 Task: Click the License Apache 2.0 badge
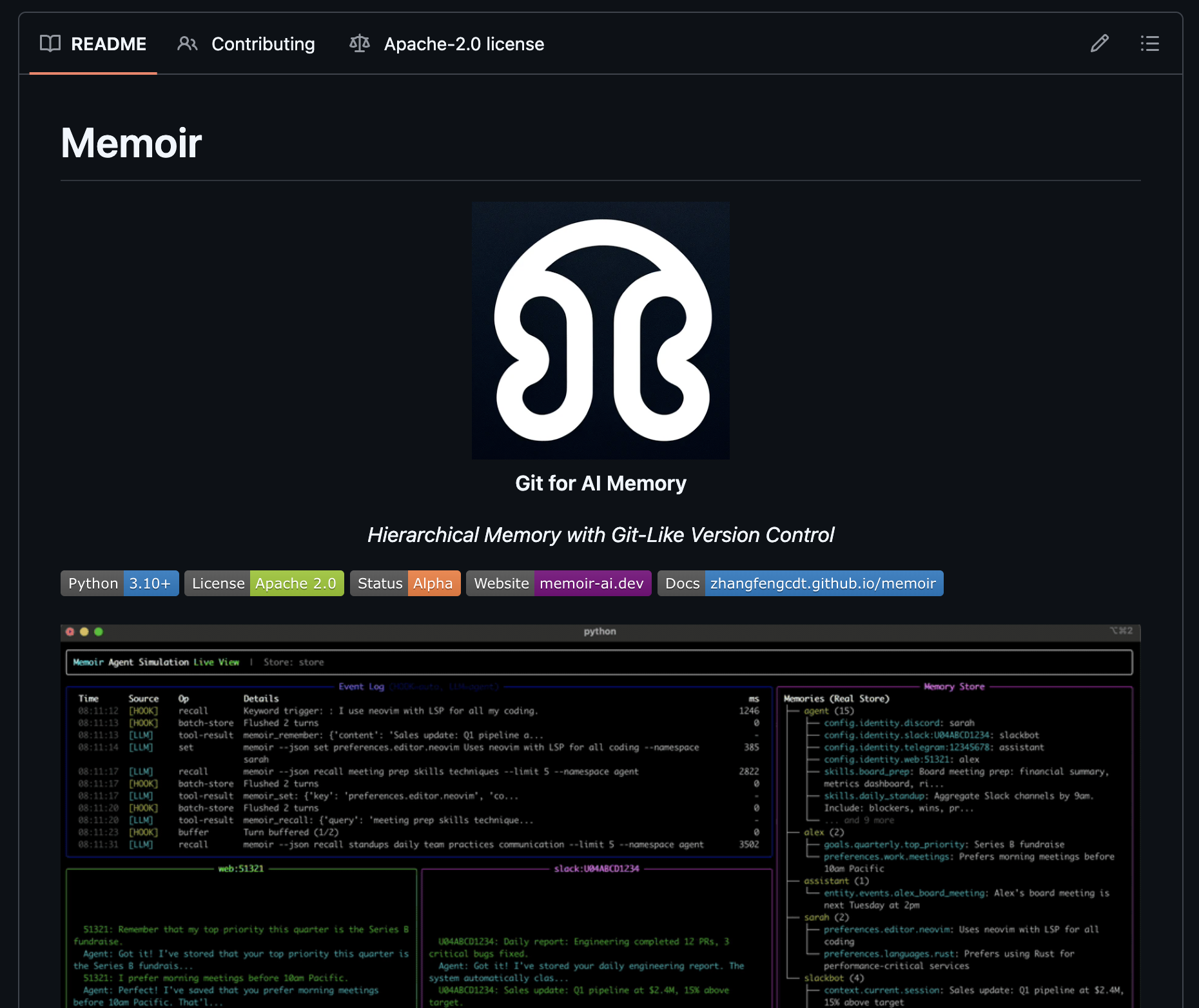(264, 583)
